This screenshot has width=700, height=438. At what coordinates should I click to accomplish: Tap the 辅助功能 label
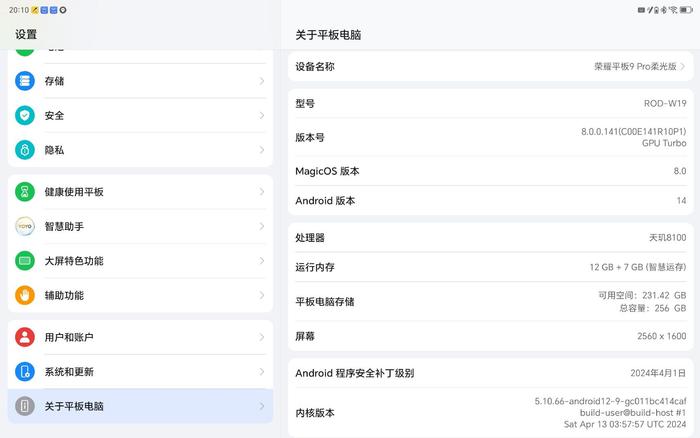64,295
